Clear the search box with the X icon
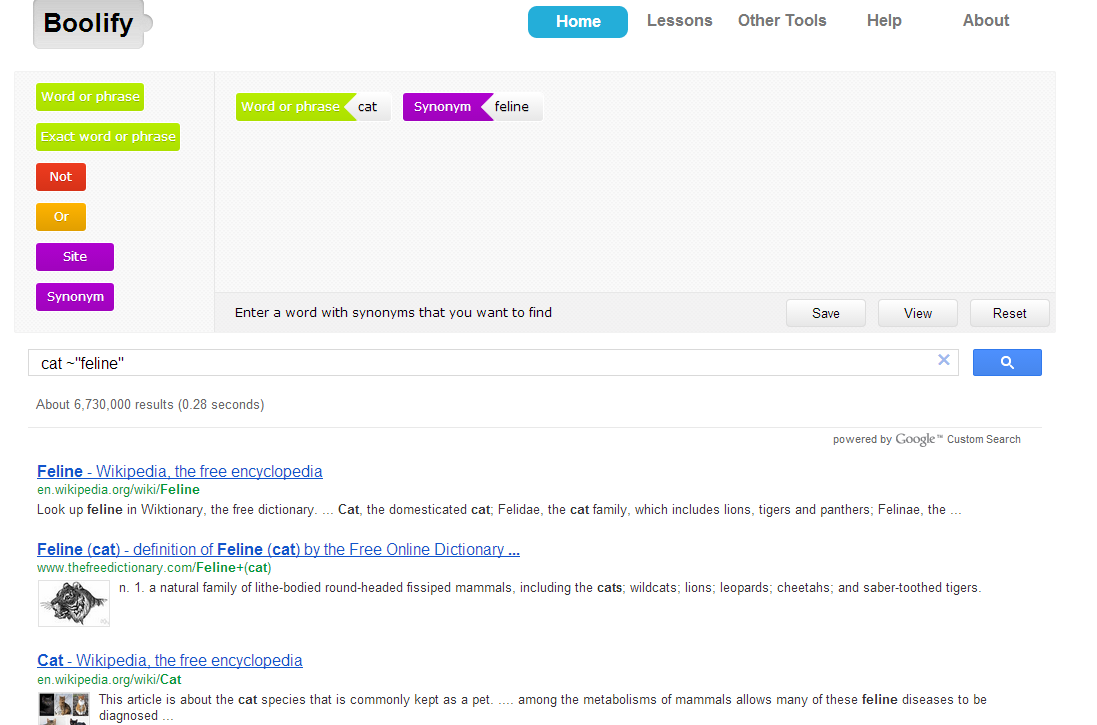The height and width of the screenshot is (725, 1097). coord(944,360)
